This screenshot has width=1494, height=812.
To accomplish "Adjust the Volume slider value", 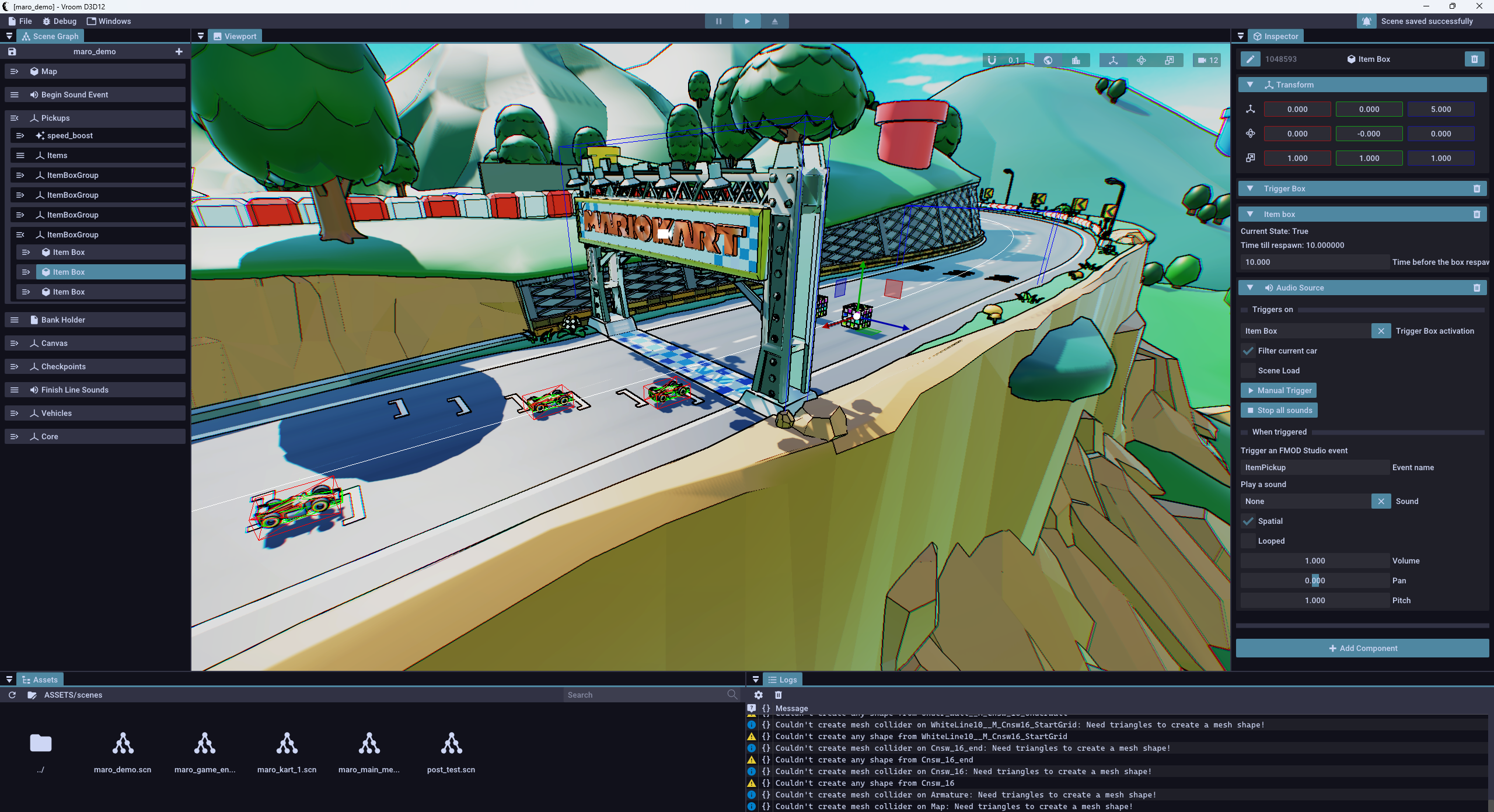I will pos(1315,561).
